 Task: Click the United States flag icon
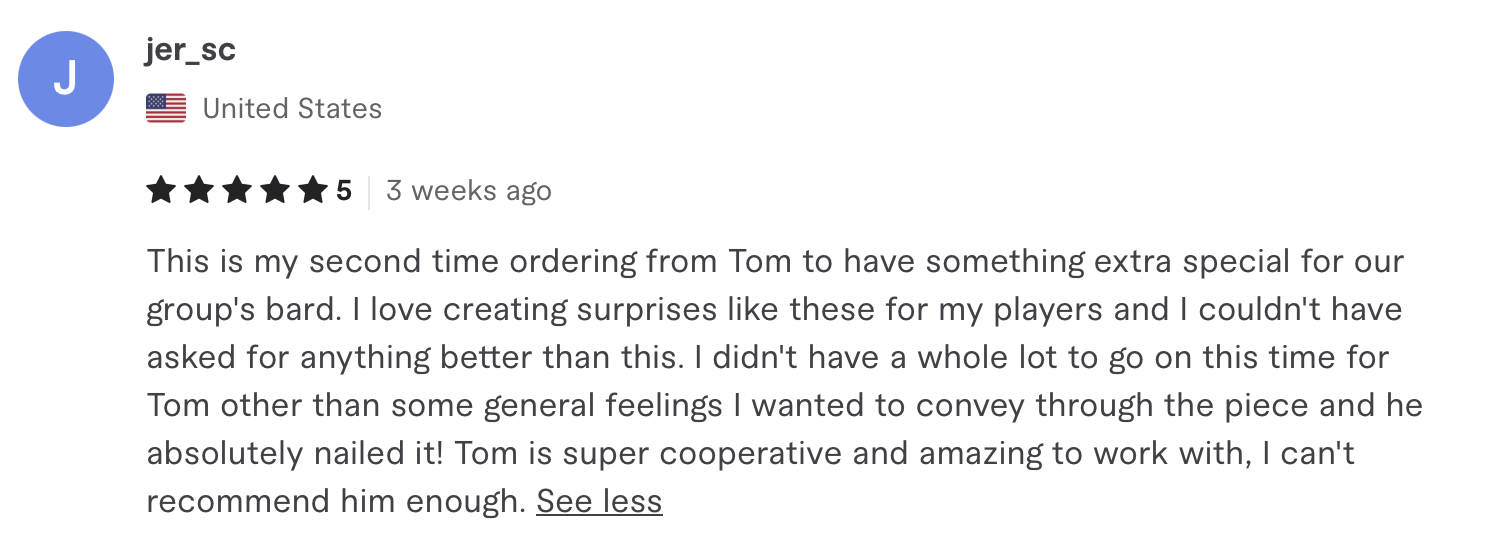(166, 108)
